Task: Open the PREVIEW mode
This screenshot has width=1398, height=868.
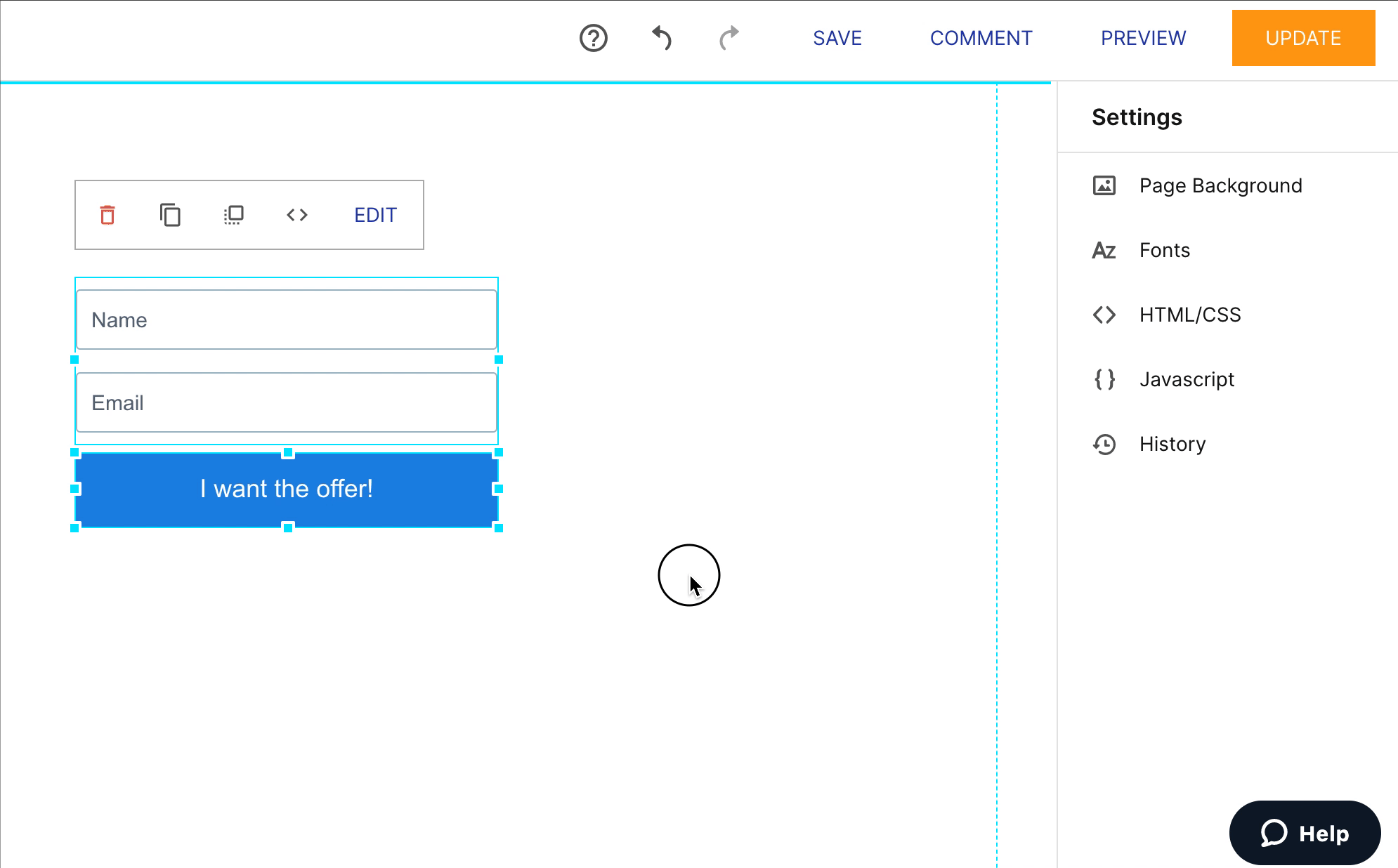Action: point(1143,38)
